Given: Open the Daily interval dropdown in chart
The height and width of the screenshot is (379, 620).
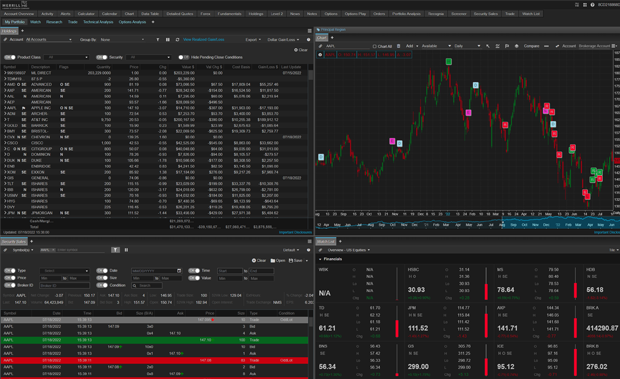Looking at the screenshot, I should point(467,46).
